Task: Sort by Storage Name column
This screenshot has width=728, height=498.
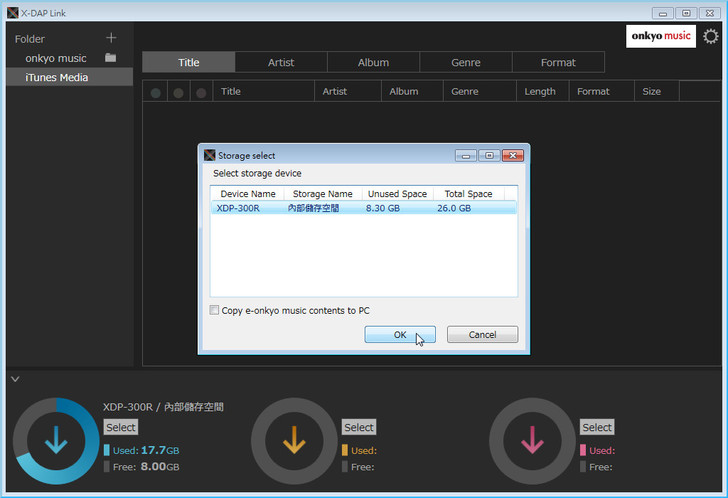Action: point(323,194)
